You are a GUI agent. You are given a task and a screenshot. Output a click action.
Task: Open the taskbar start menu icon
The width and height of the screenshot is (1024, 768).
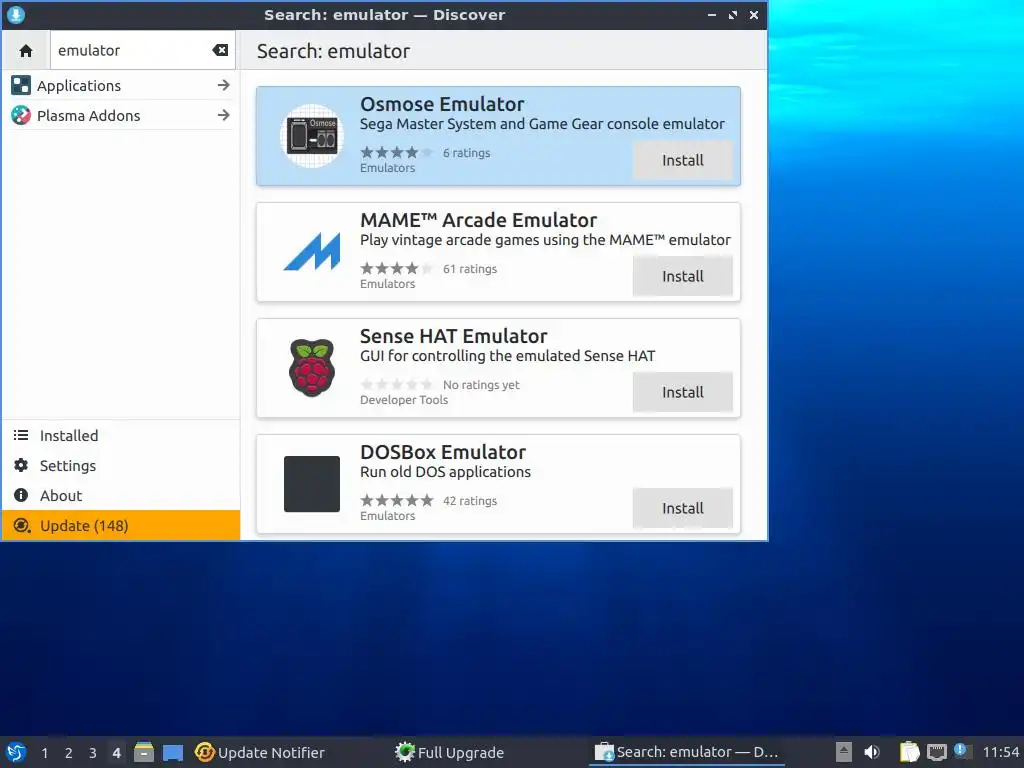point(16,752)
